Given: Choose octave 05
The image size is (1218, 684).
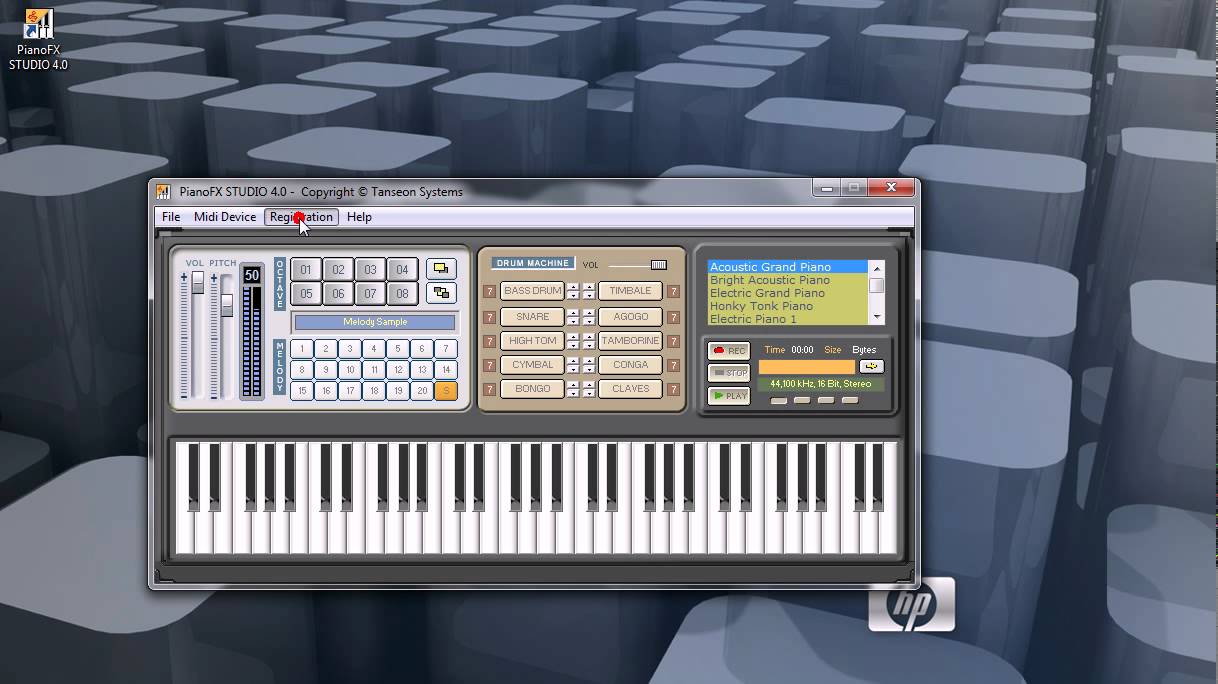Looking at the screenshot, I should [x=306, y=294].
